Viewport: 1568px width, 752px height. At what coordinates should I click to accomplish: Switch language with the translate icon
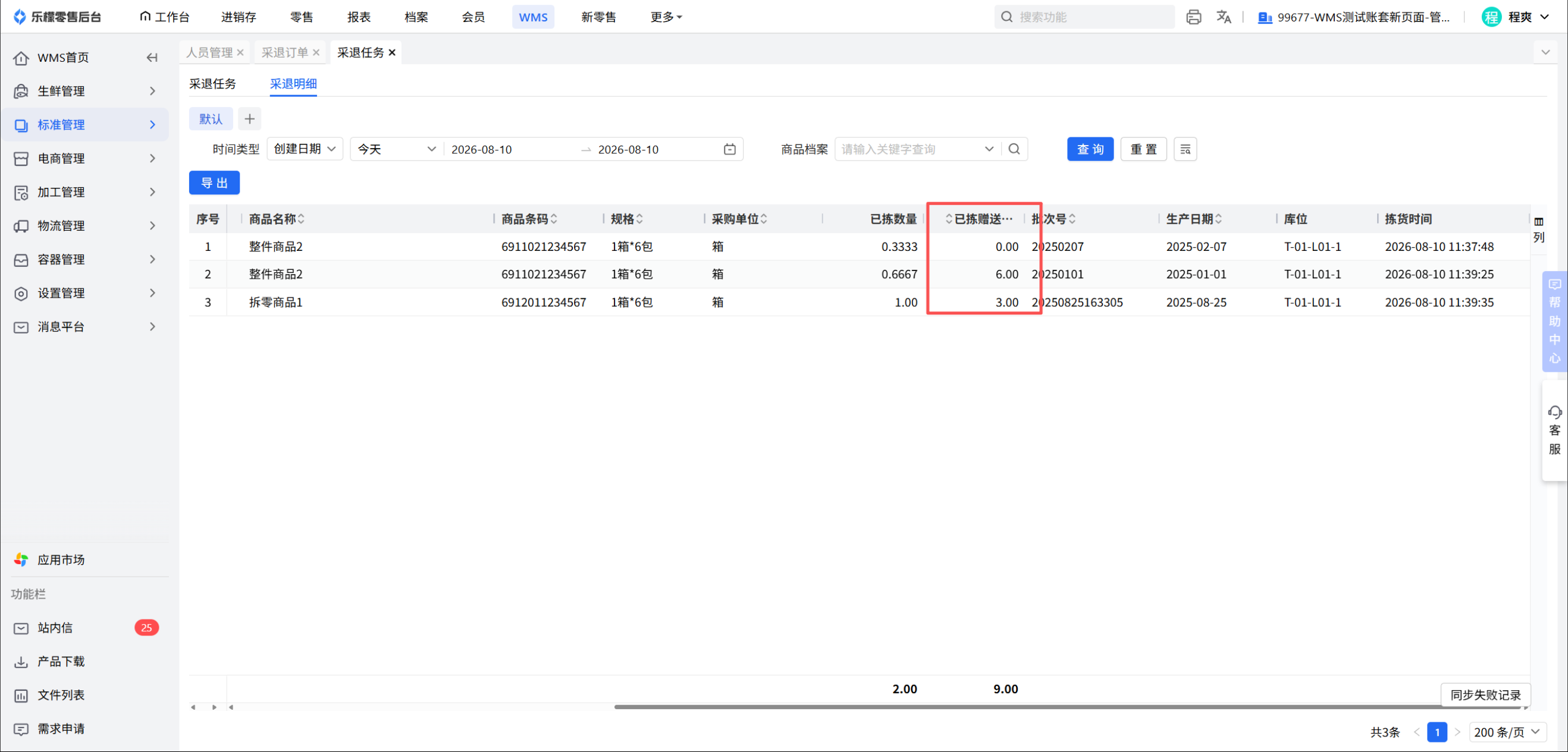pos(1224,17)
